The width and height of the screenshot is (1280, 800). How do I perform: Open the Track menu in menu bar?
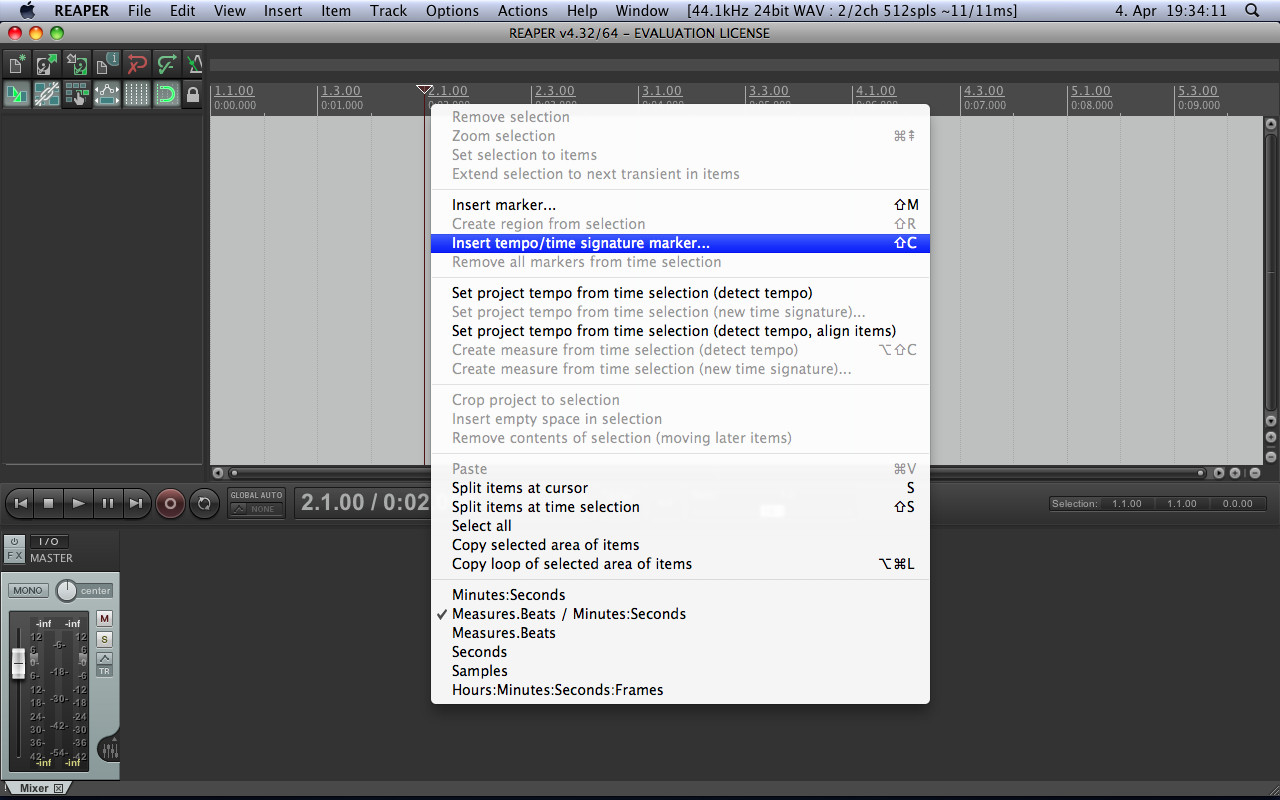(x=388, y=11)
